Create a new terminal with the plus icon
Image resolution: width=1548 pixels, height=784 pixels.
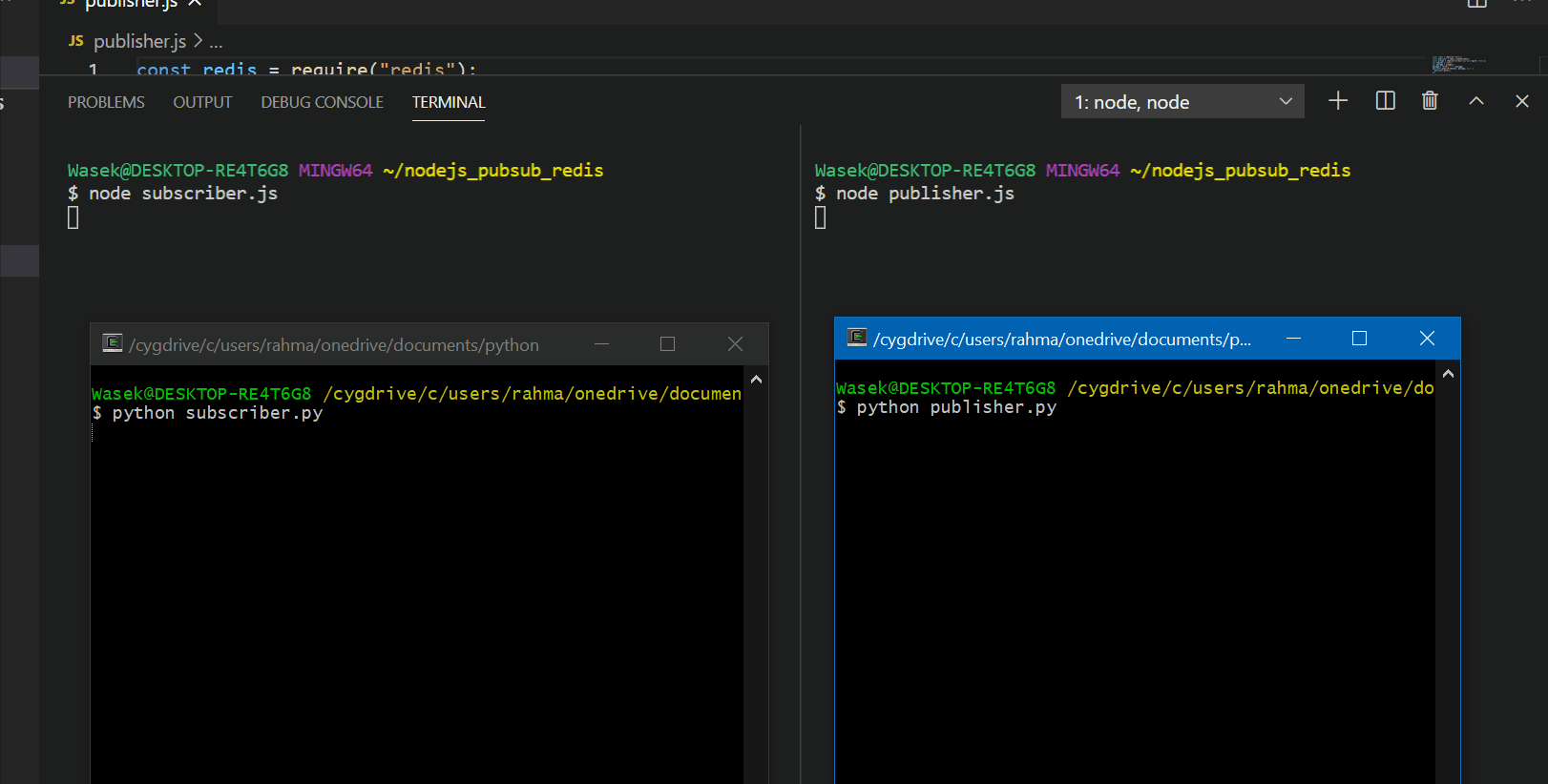coord(1338,101)
